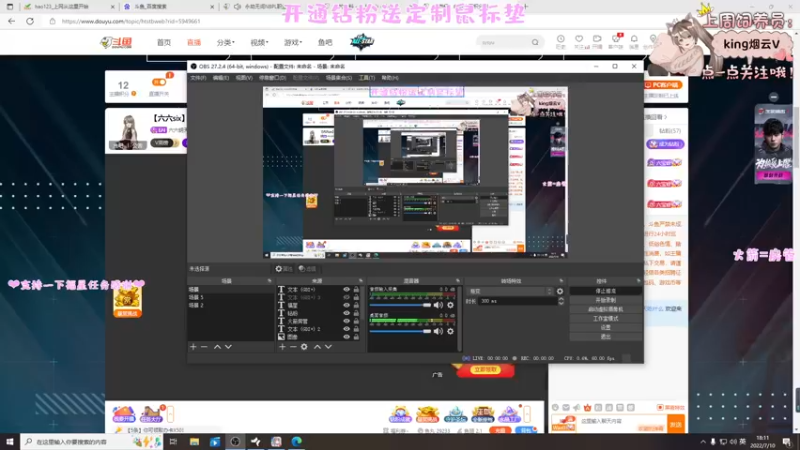Open the OBS File menu
The image size is (800, 450).
pos(198,78)
